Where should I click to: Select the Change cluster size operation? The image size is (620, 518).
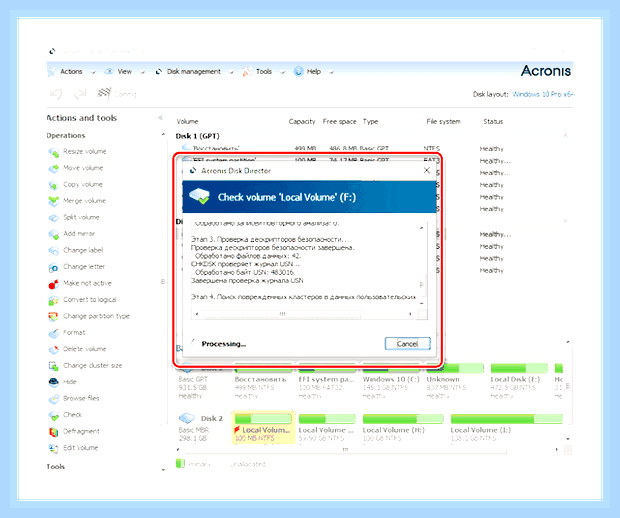coord(93,365)
